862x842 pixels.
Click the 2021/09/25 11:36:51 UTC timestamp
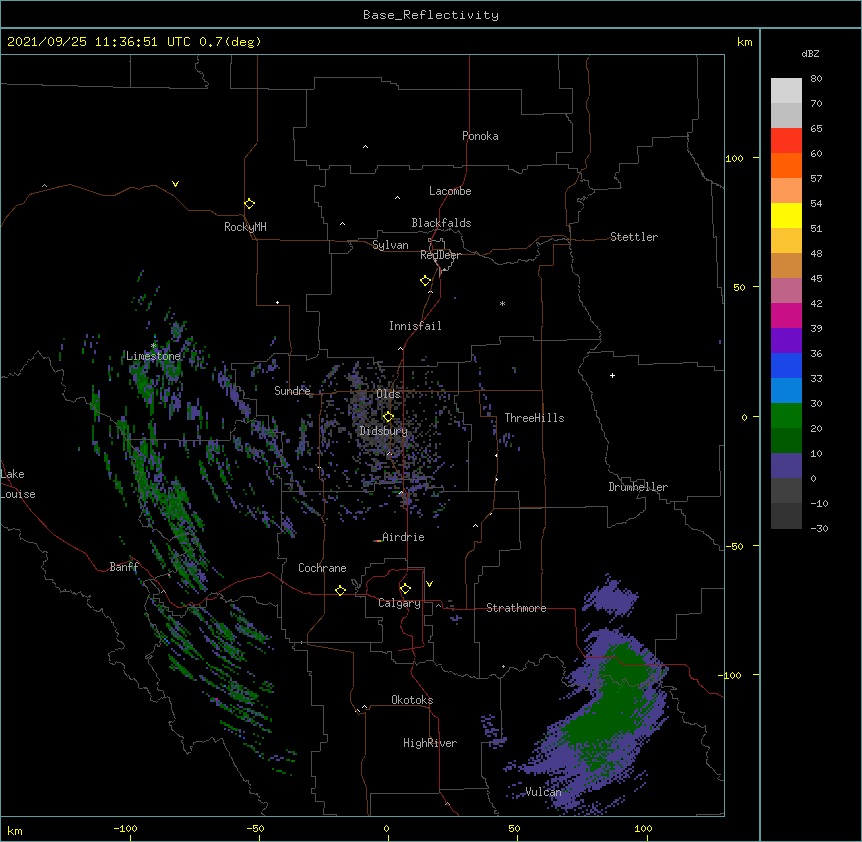99,42
